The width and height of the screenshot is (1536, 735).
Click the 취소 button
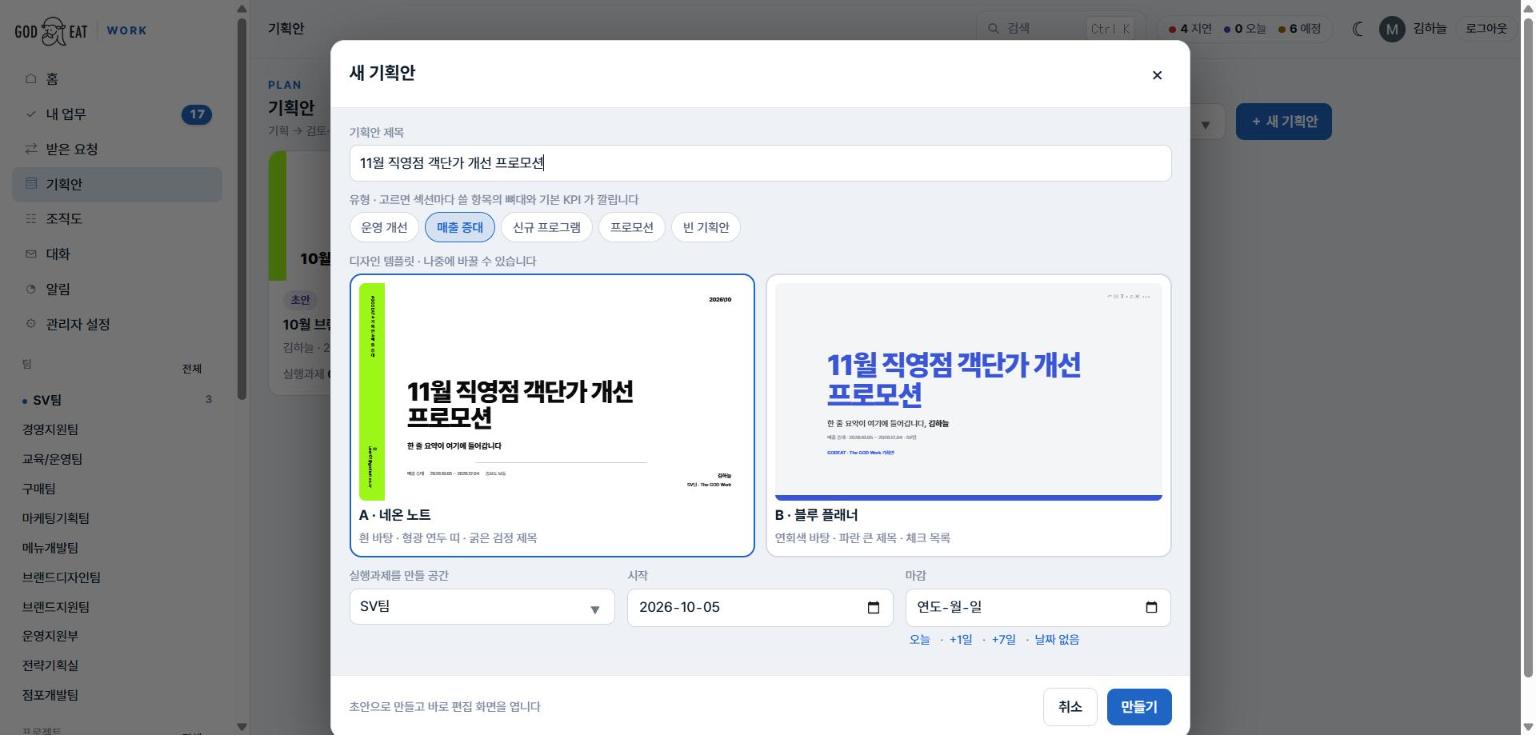[x=1070, y=707]
